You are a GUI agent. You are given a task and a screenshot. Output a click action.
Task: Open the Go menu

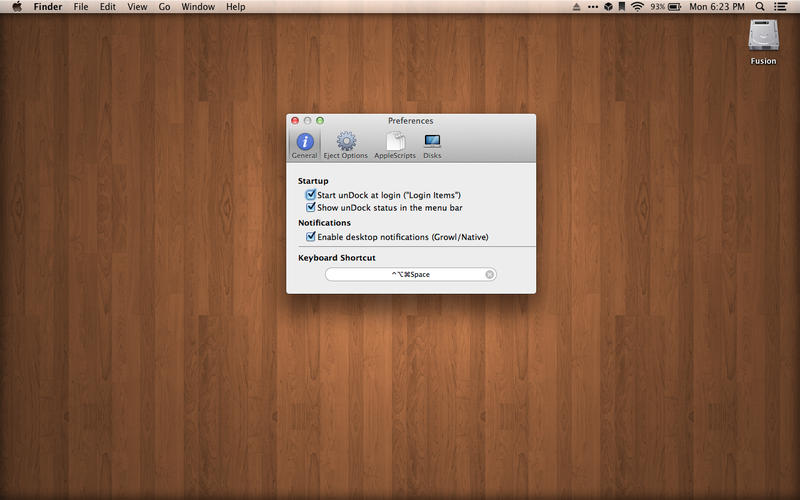click(x=164, y=7)
